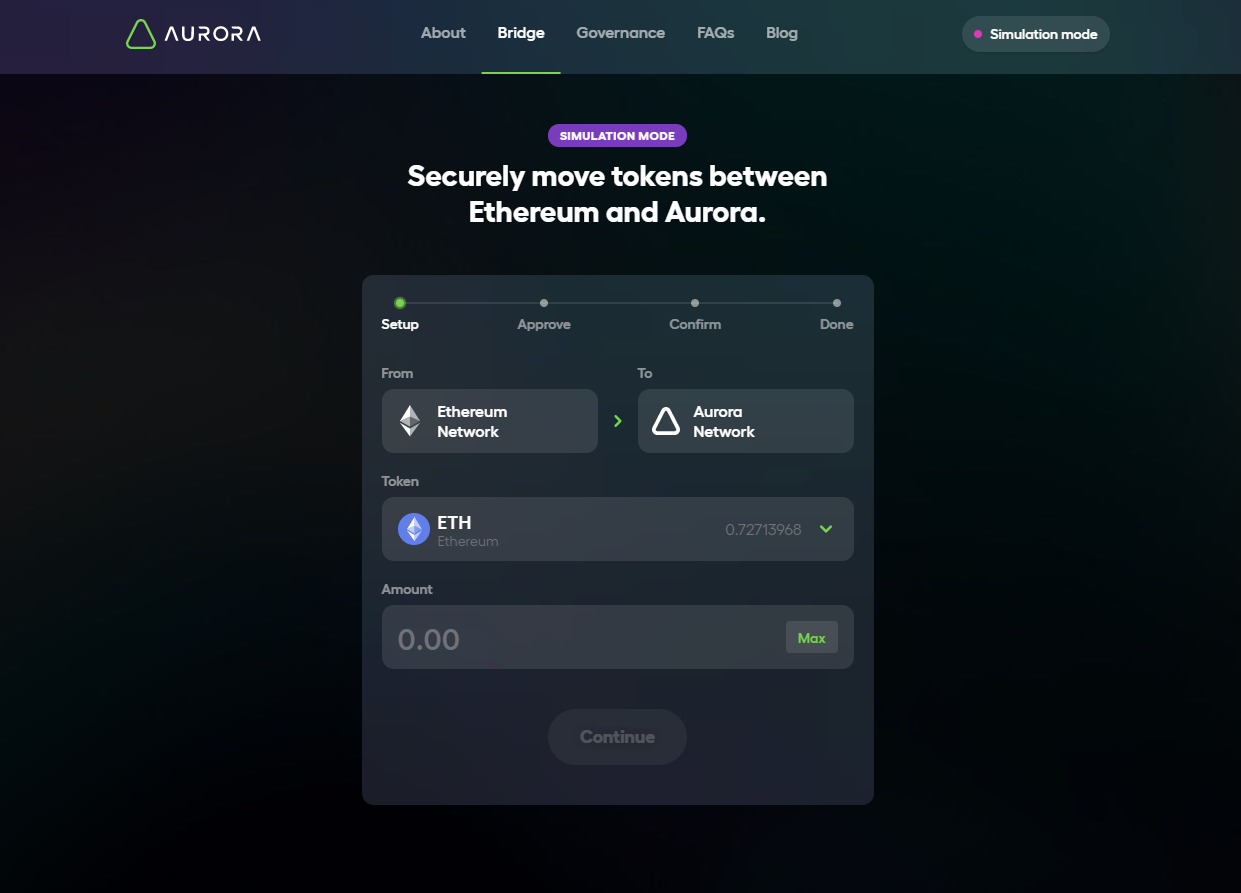Viewport: 1241px width, 893px height.
Task: Click the pink dot in the Simulation mode button
Action: coord(978,34)
